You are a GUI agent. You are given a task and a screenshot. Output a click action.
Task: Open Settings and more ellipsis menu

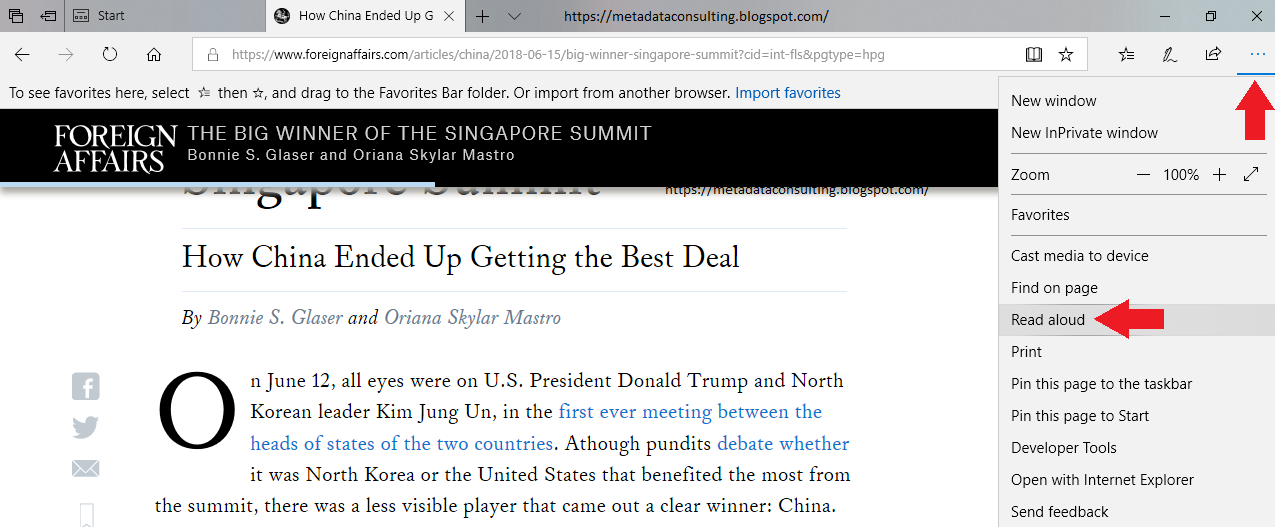coord(1257,55)
